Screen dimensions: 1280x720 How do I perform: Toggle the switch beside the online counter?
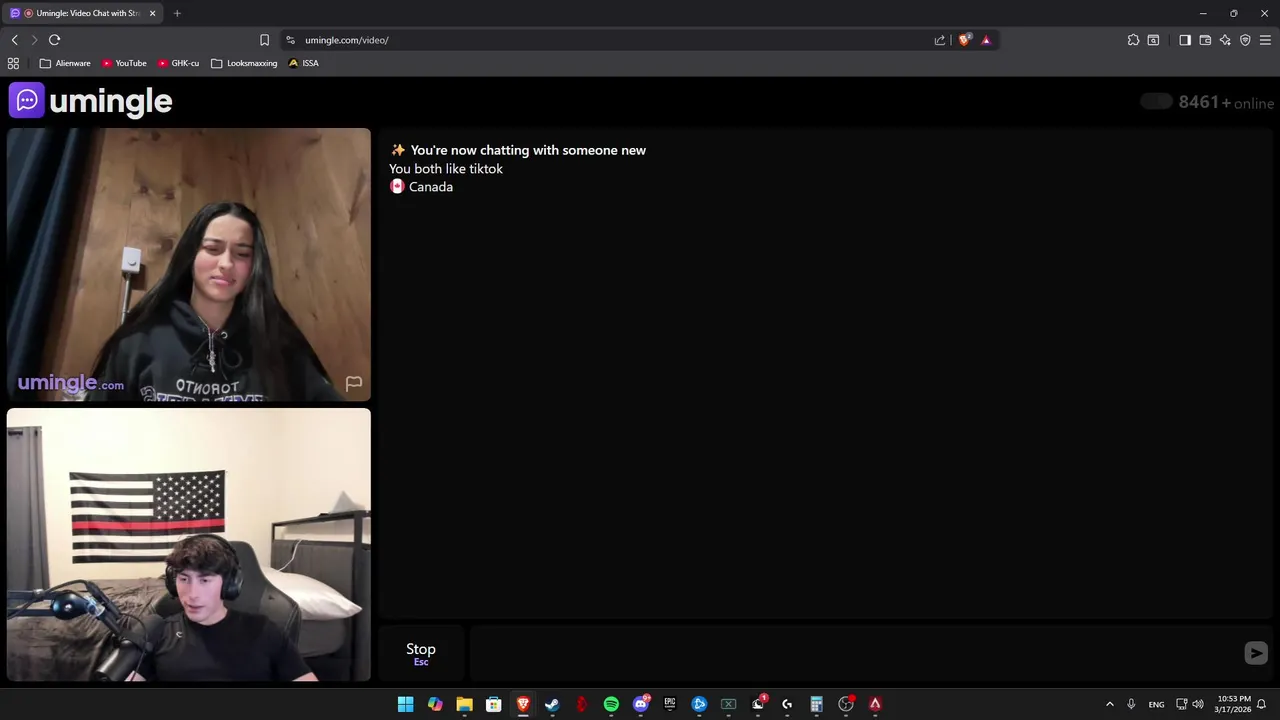(x=1156, y=101)
